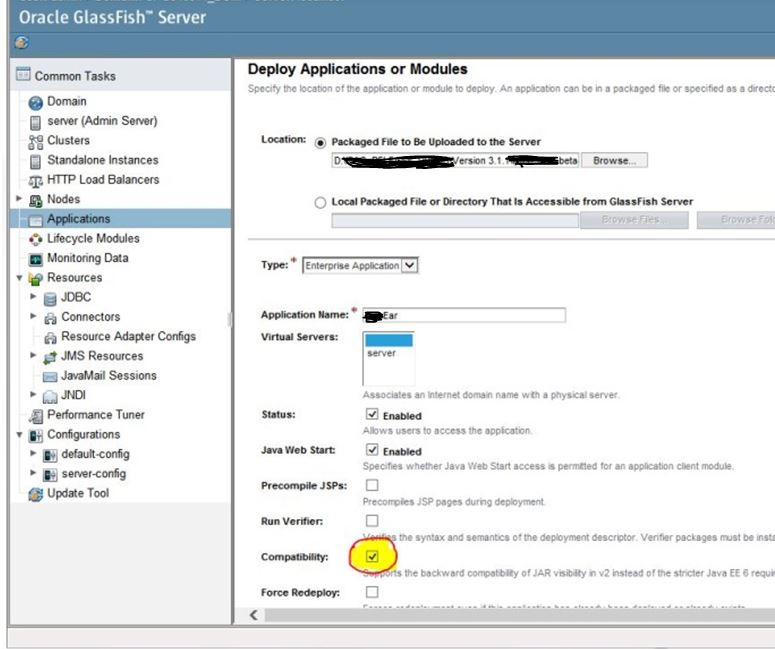Check the Precompile JSPs checkbox
This screenshot has width=775, height=649.
372,485
